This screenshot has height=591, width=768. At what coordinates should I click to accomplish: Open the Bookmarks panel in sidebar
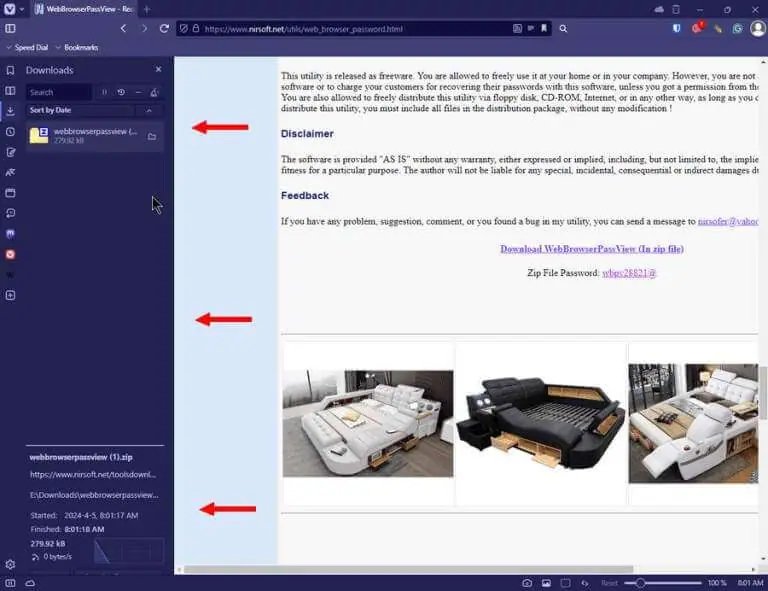coord(10,71)
